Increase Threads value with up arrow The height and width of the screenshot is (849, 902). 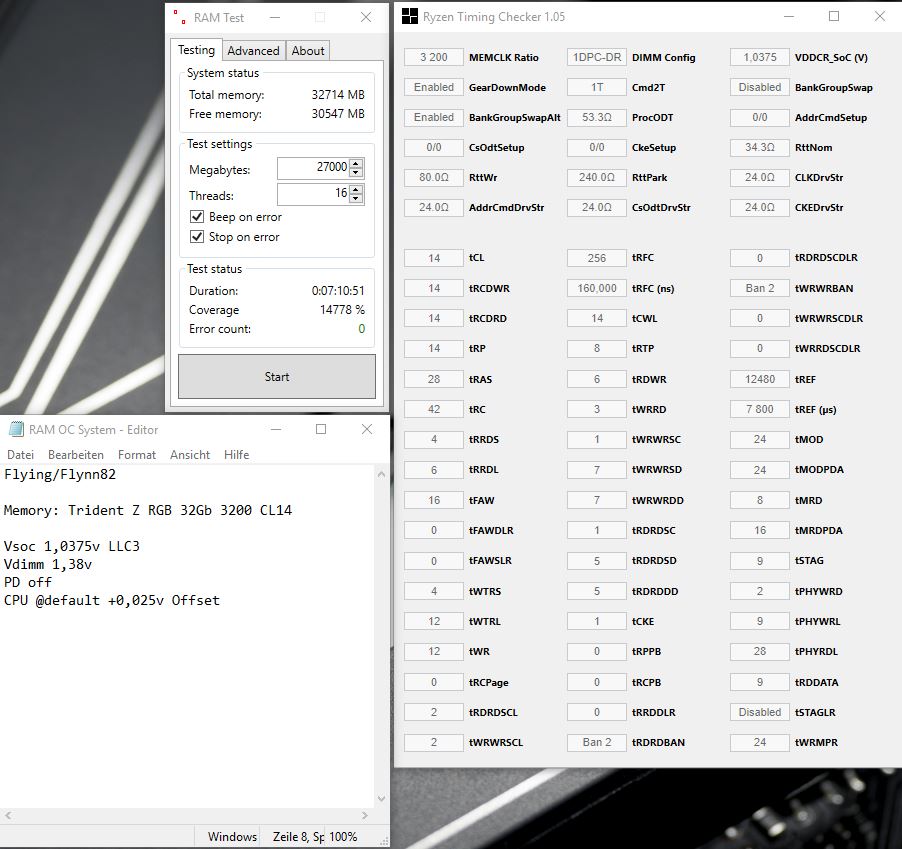pyautogui.click(x=356, y=189)
